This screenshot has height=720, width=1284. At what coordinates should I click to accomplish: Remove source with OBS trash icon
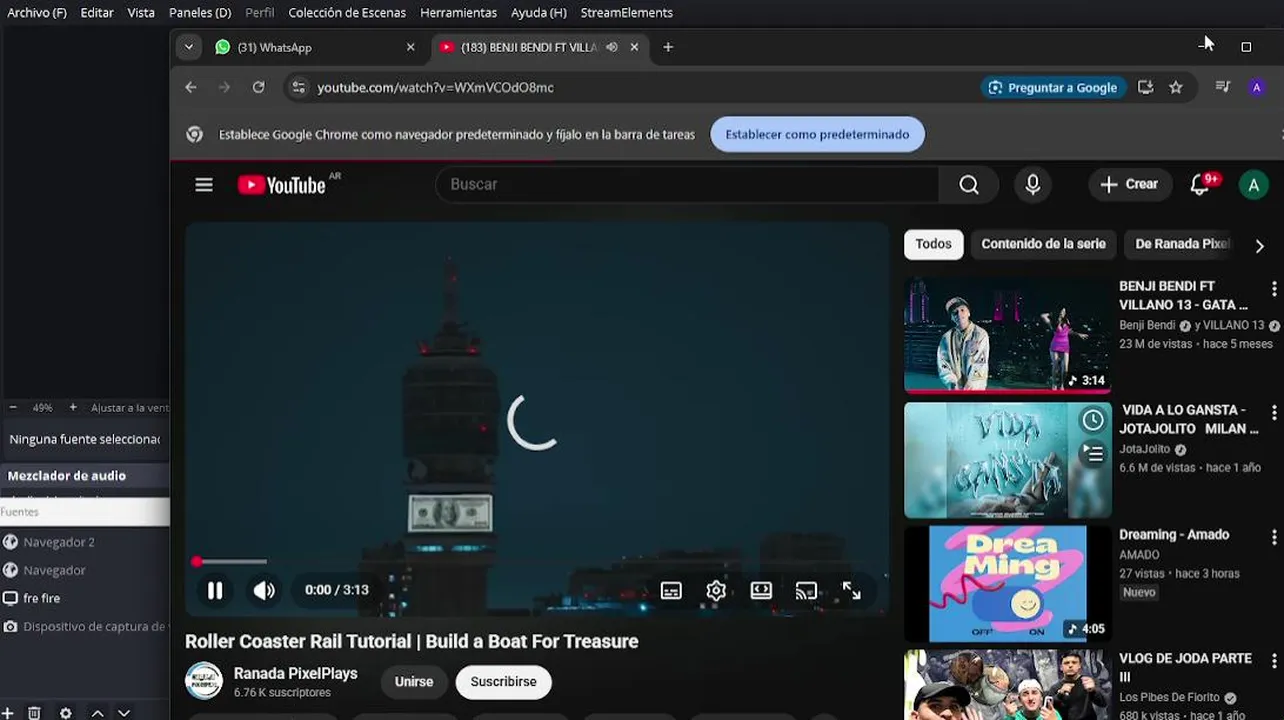(34, 713)
